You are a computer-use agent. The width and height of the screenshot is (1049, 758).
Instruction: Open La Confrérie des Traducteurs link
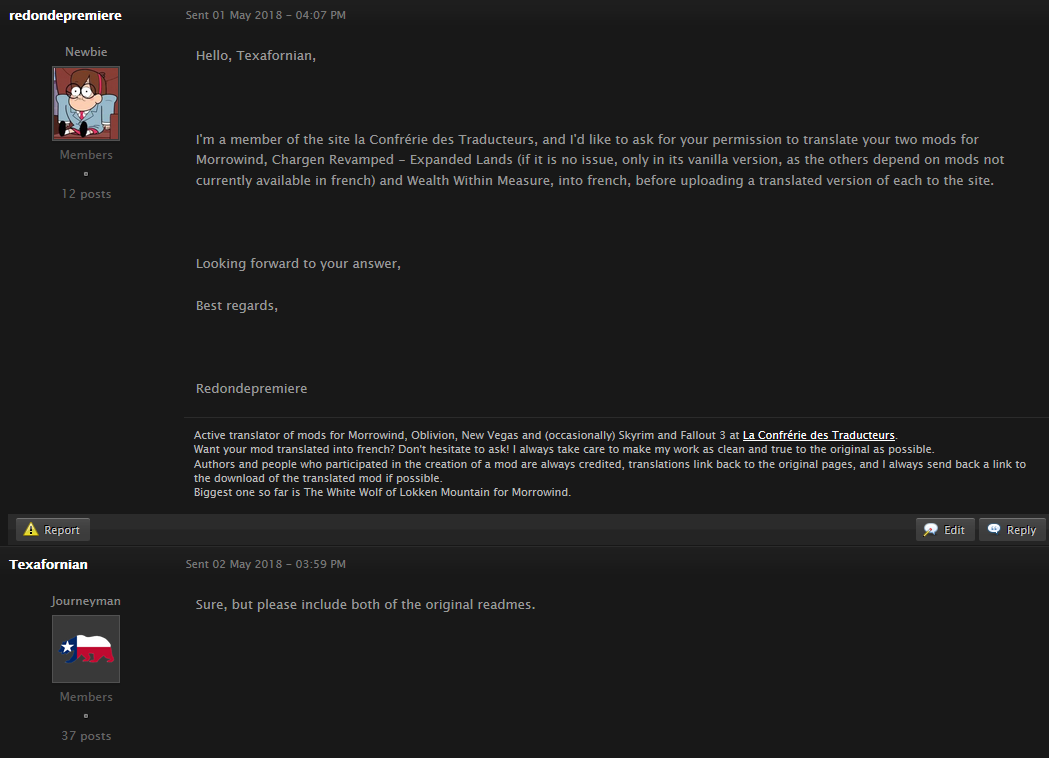coord(818,435)
